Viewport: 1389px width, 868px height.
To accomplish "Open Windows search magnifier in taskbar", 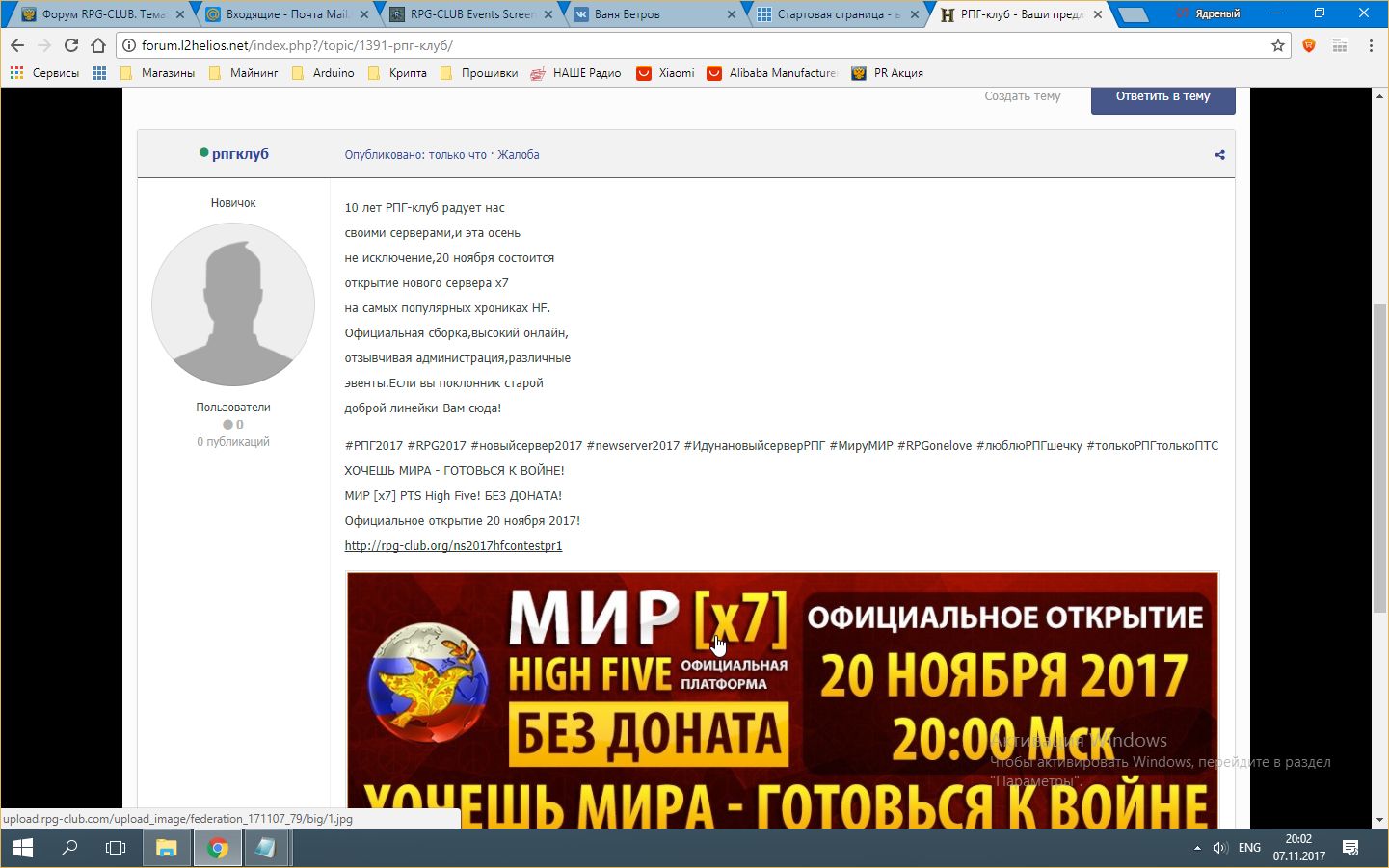I will [69, 848].
